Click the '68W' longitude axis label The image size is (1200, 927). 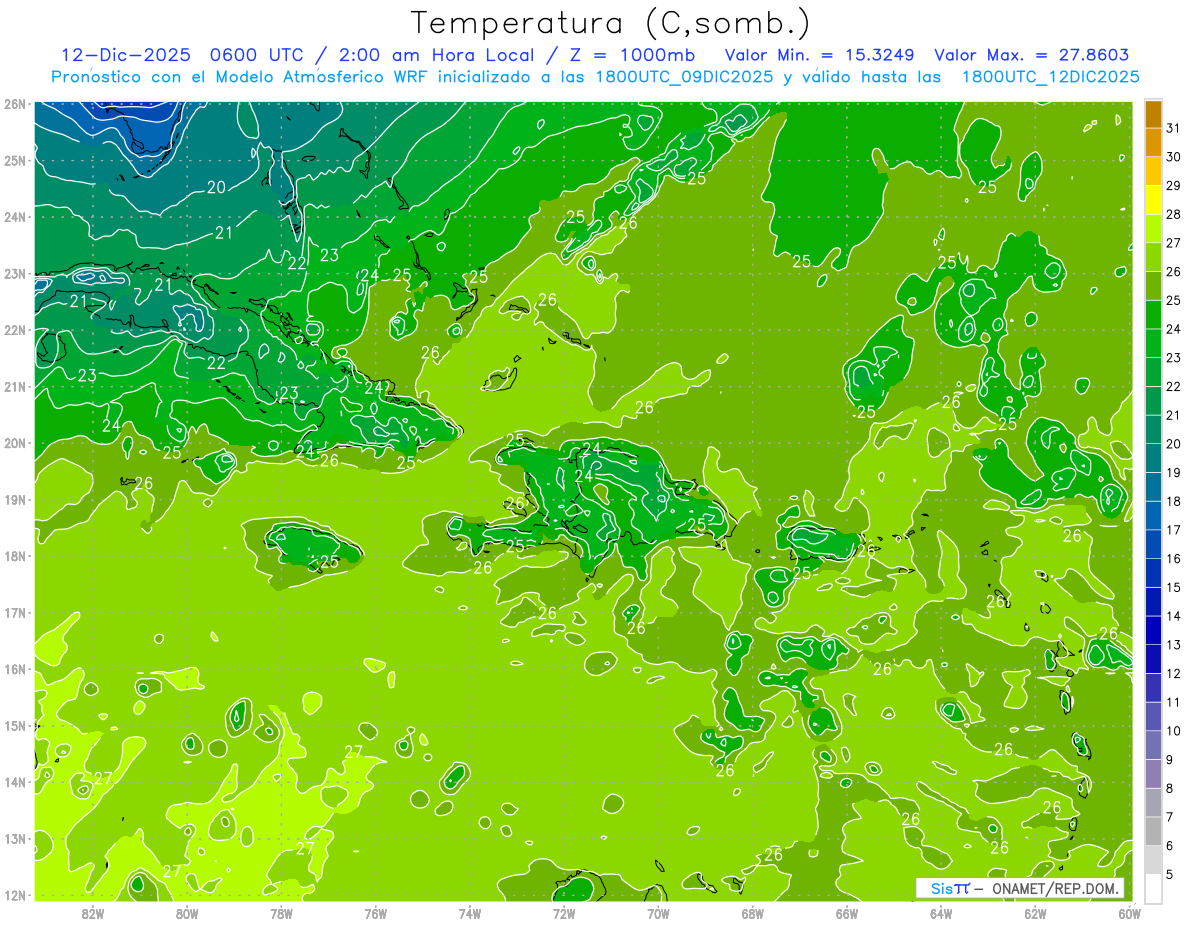point(753,913)
